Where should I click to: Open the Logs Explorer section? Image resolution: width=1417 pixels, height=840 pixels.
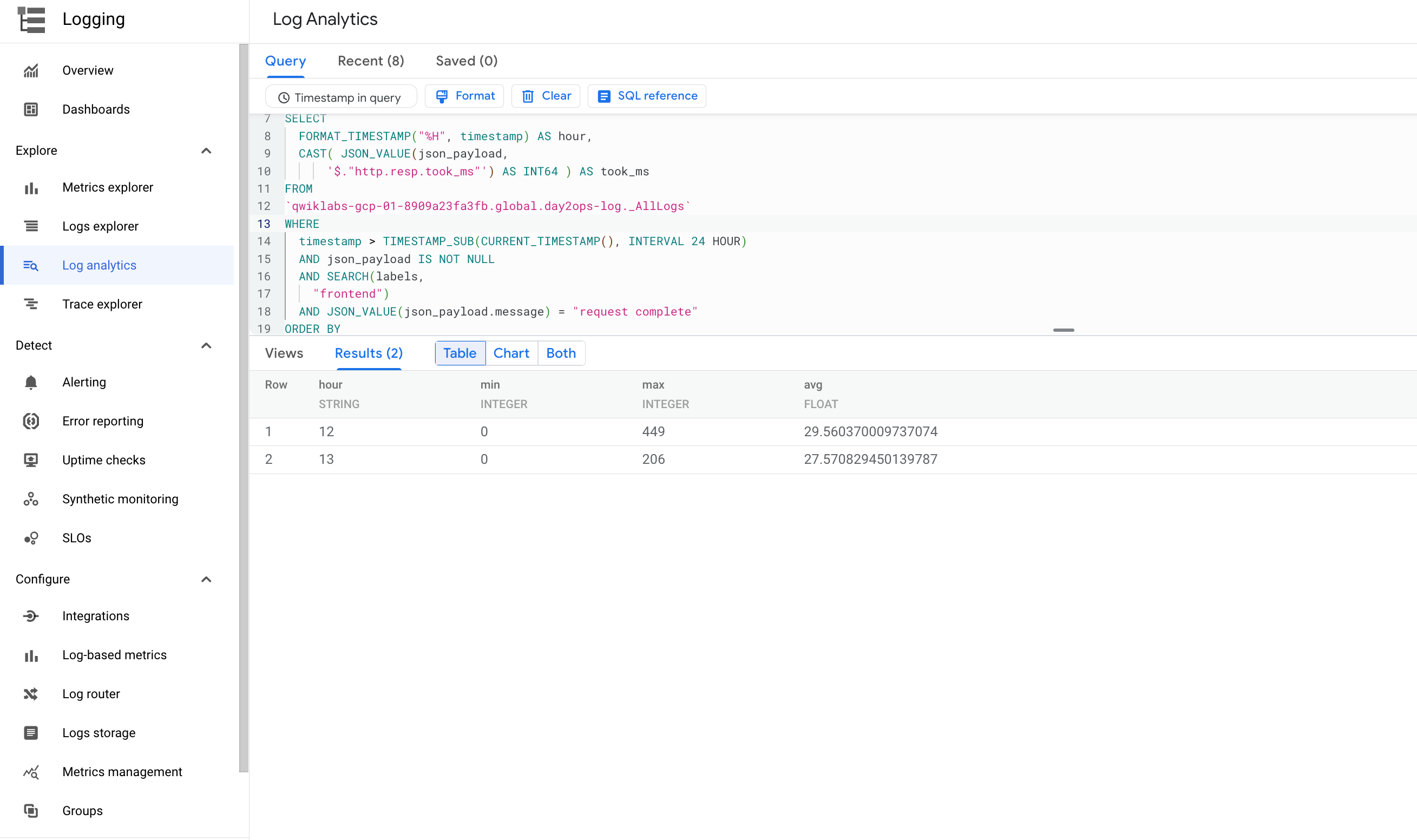[x=100, y=226]
